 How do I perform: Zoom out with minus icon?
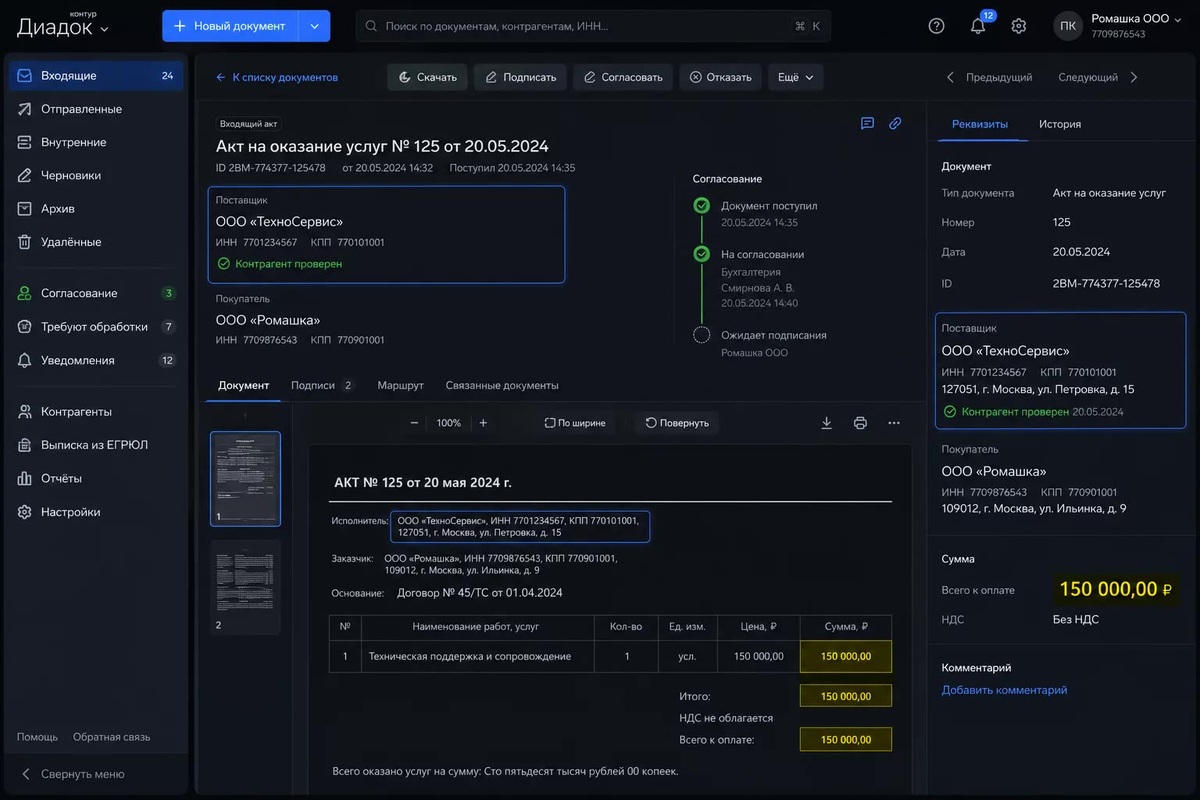(414, 423)
